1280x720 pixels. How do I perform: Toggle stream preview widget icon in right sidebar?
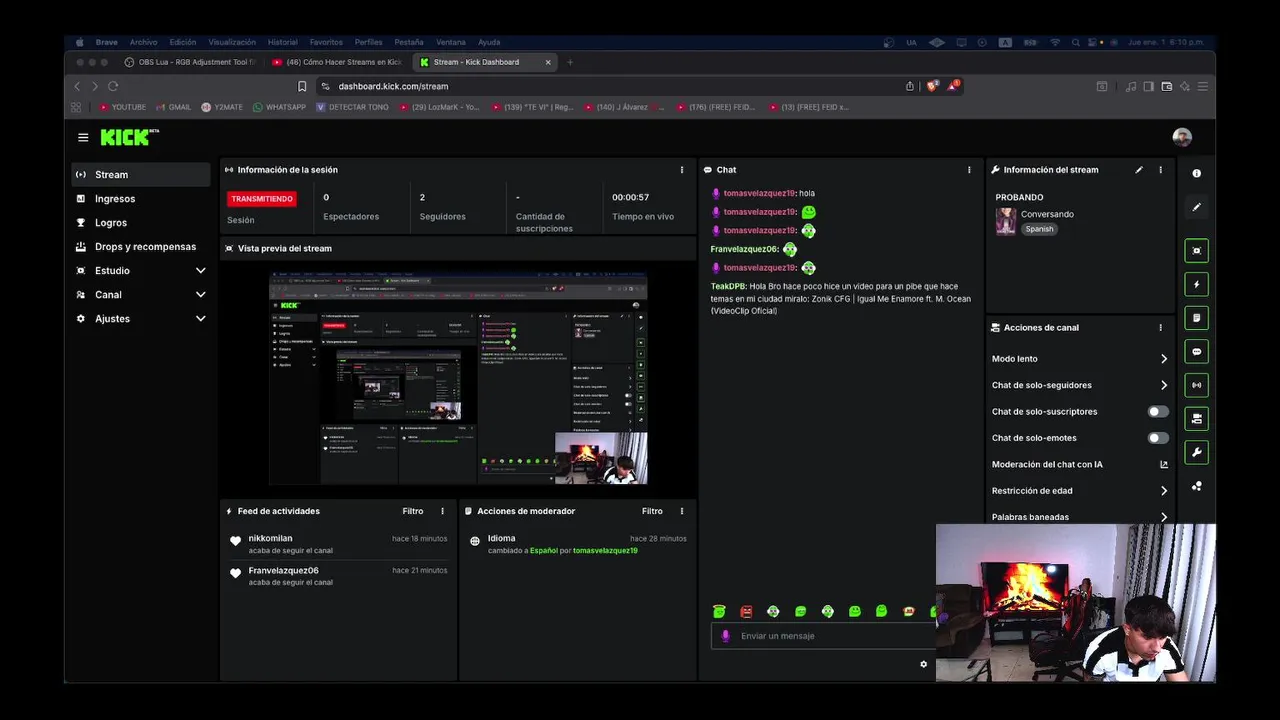pos(1196,251)
